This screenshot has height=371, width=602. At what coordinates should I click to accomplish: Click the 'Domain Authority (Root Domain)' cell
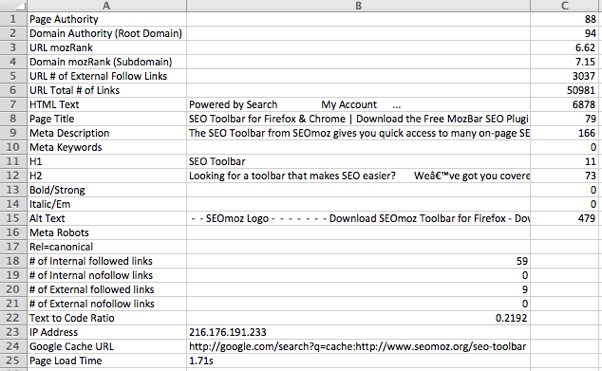[107, 33]
